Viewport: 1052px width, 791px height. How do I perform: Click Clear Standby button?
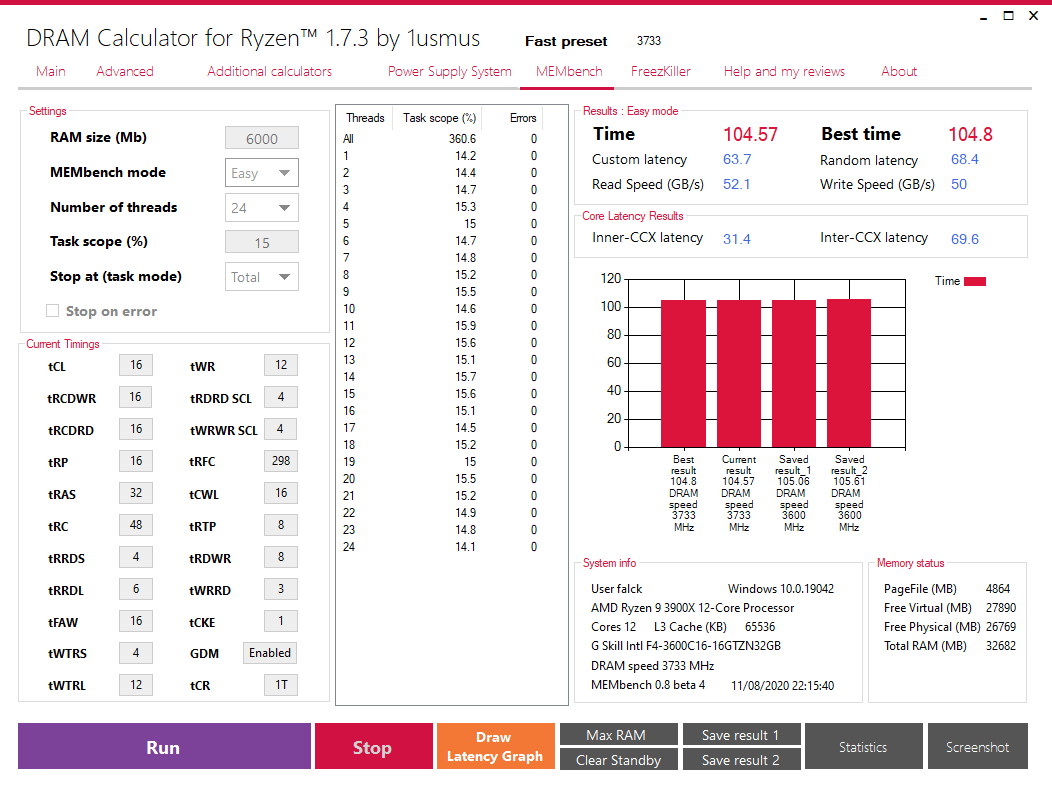pos(619,759)
